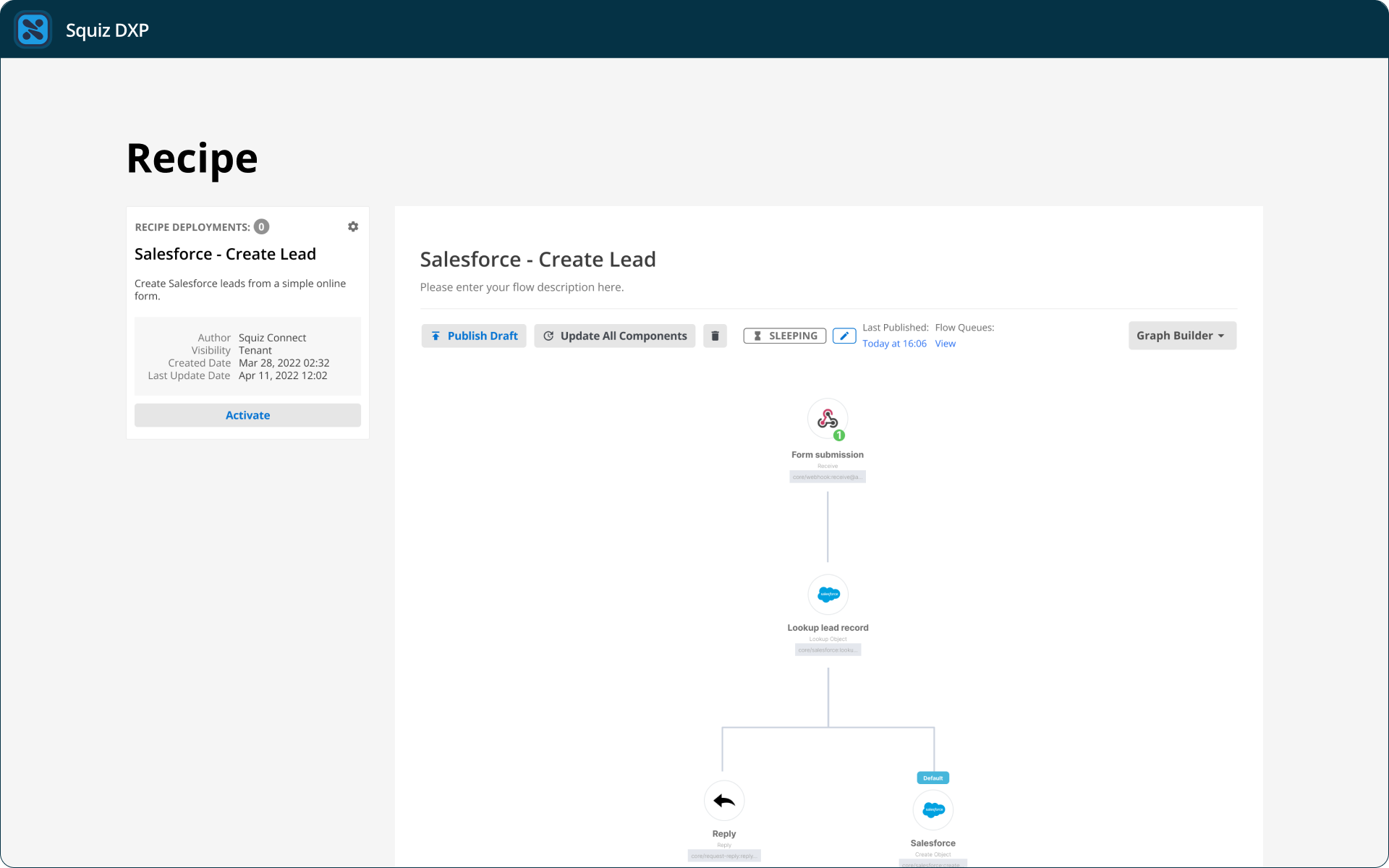Click Visibility value Tenant
Image resolution: width=1389 pixels, height=868 pixels.
pos(255,350)
